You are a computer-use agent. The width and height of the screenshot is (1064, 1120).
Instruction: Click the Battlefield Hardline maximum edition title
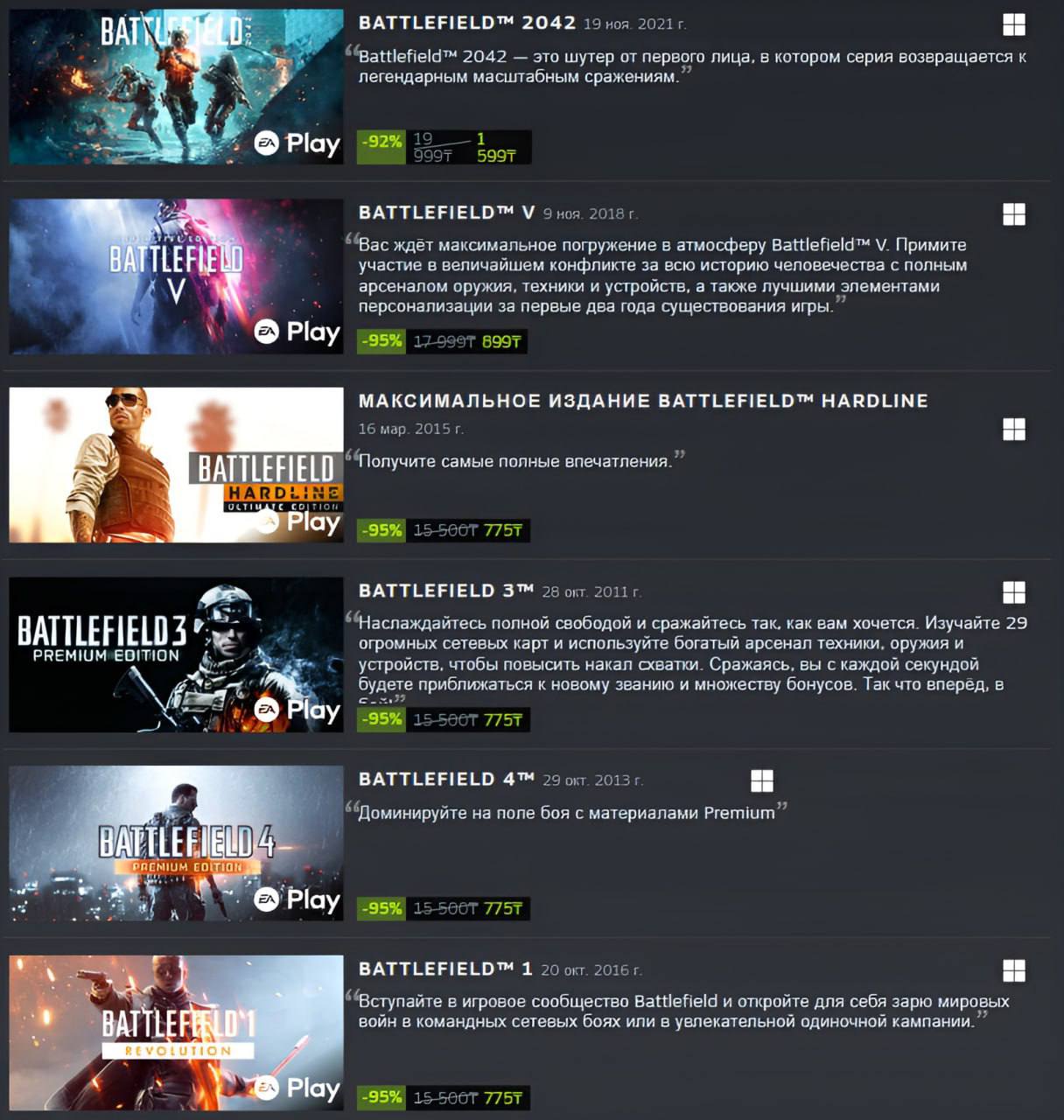pos(643,401)
